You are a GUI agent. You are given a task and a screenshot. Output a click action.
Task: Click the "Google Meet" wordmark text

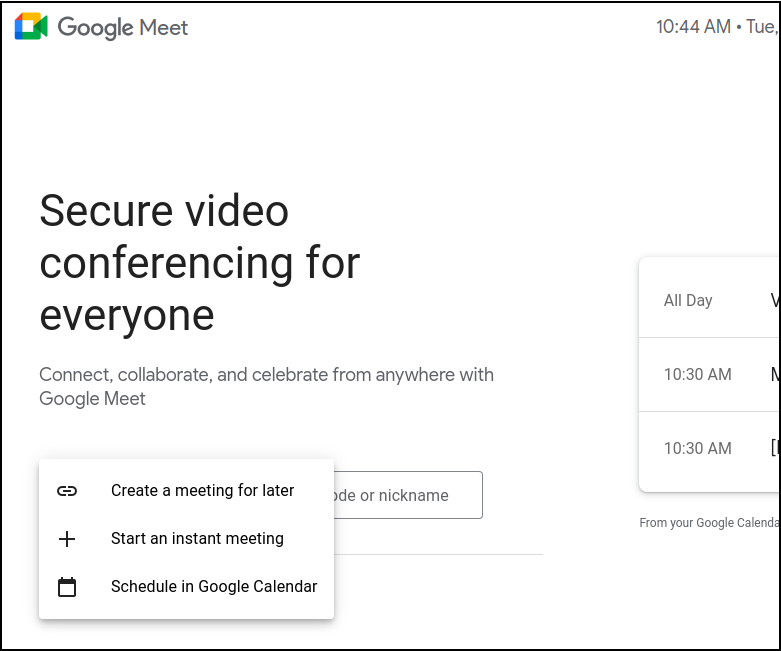pyautogui.click(x=123, y=27)
